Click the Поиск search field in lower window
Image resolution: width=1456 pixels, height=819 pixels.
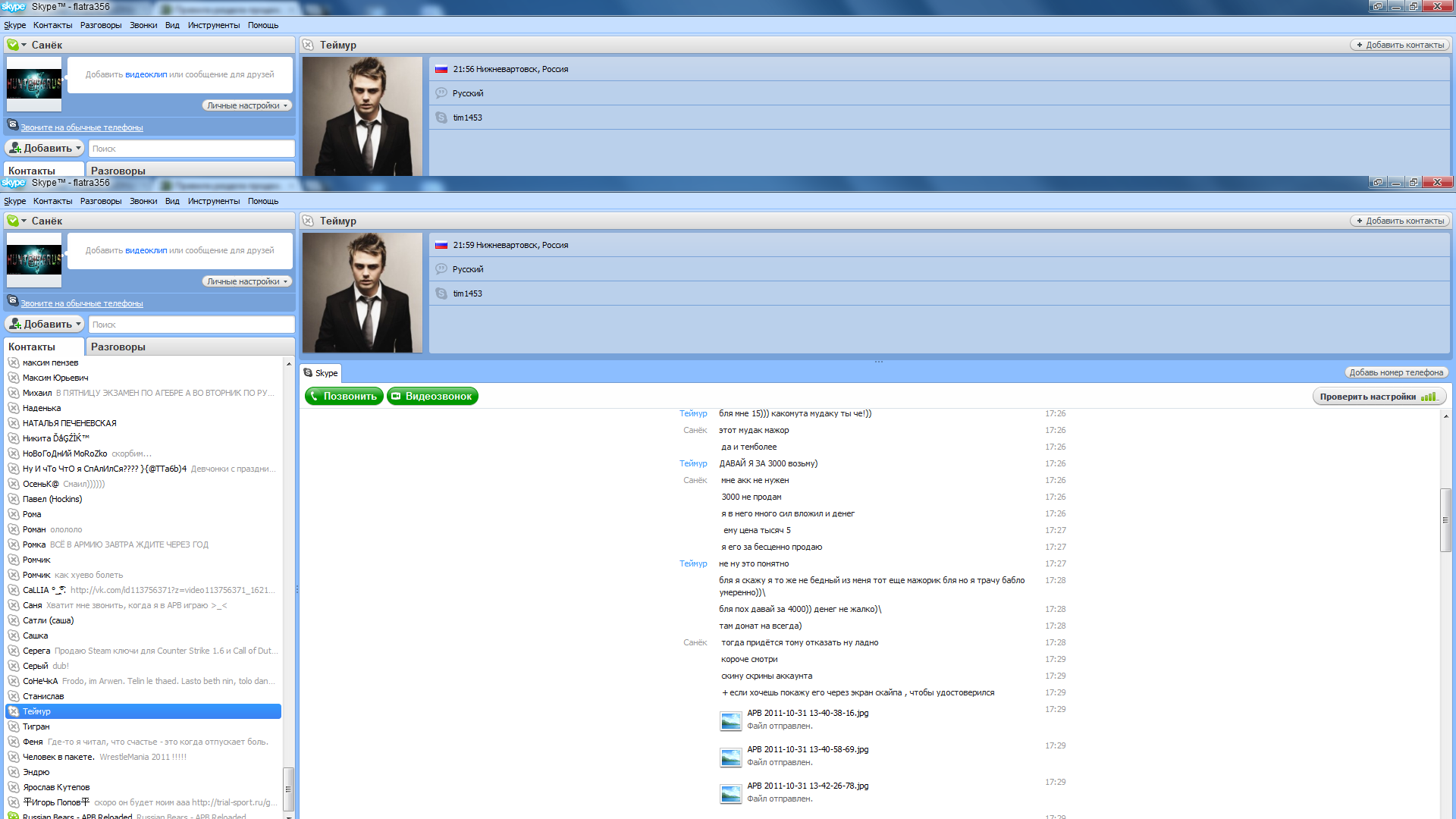click(192, 325)
